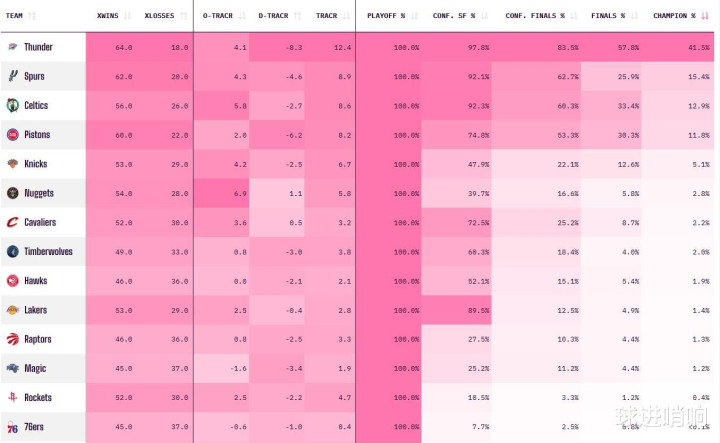Click the Nuggets team logo

(x=12, y=193)
